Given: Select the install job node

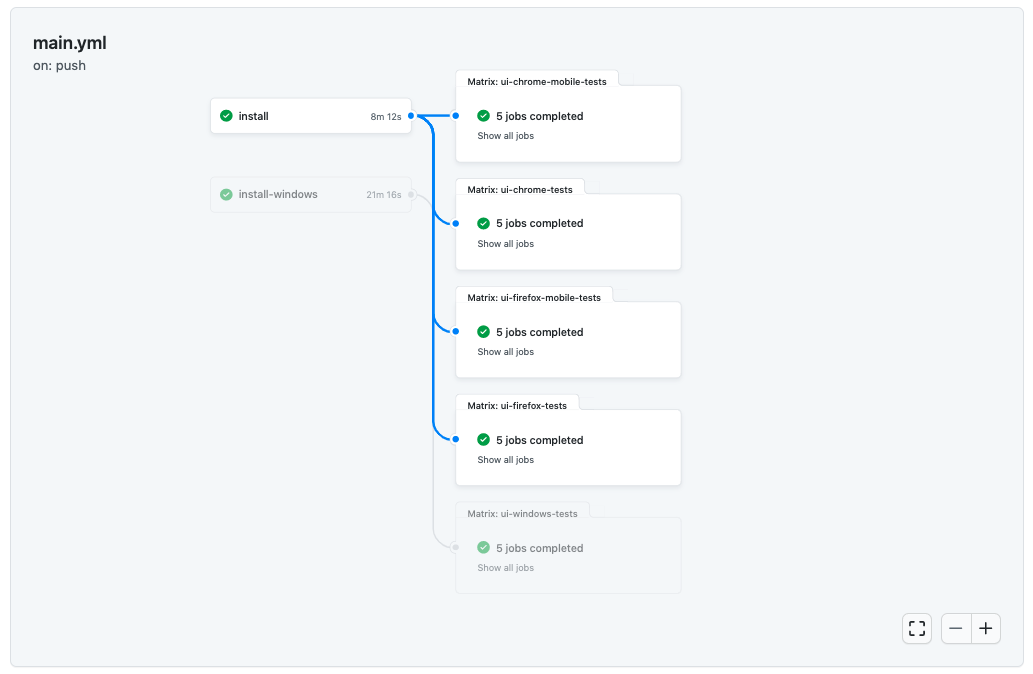Looking at the screenshot, I should (x=310, y=116).
